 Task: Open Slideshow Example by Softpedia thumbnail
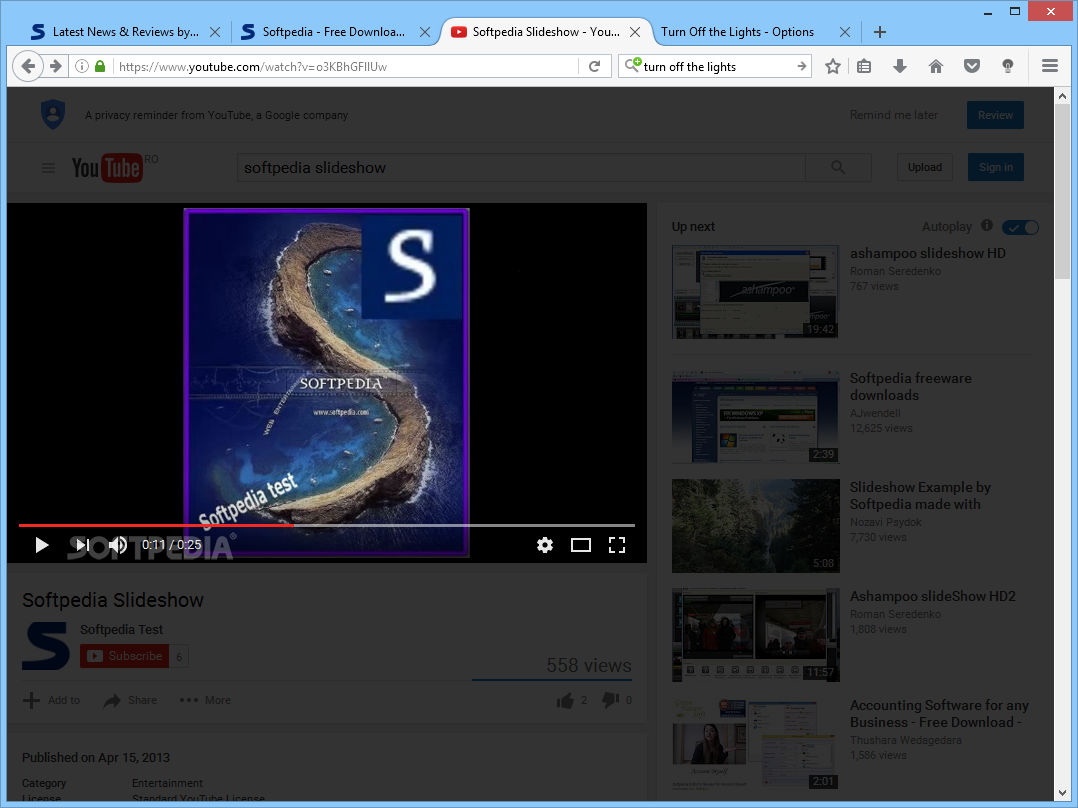pyautogui.click(x=756, y=526)
